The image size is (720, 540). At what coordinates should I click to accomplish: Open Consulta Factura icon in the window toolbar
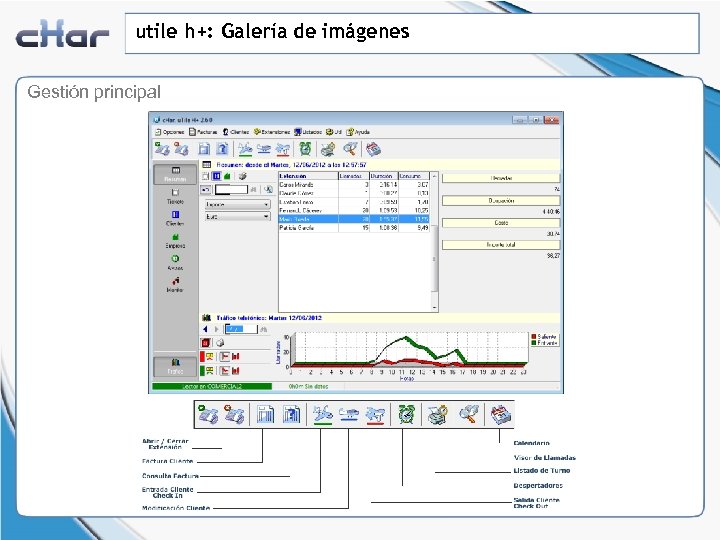222,149
